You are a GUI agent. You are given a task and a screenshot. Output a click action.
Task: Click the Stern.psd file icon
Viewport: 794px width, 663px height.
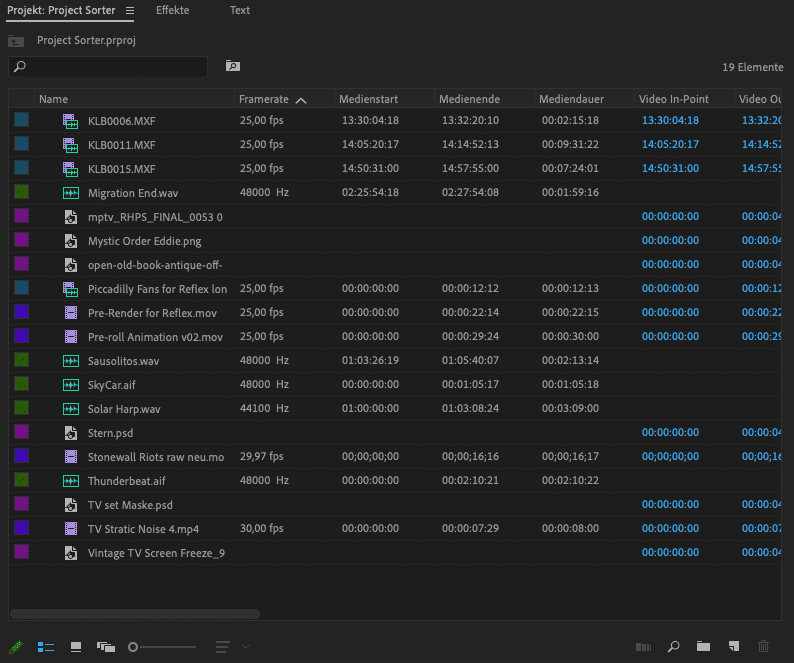pos(70,433)
